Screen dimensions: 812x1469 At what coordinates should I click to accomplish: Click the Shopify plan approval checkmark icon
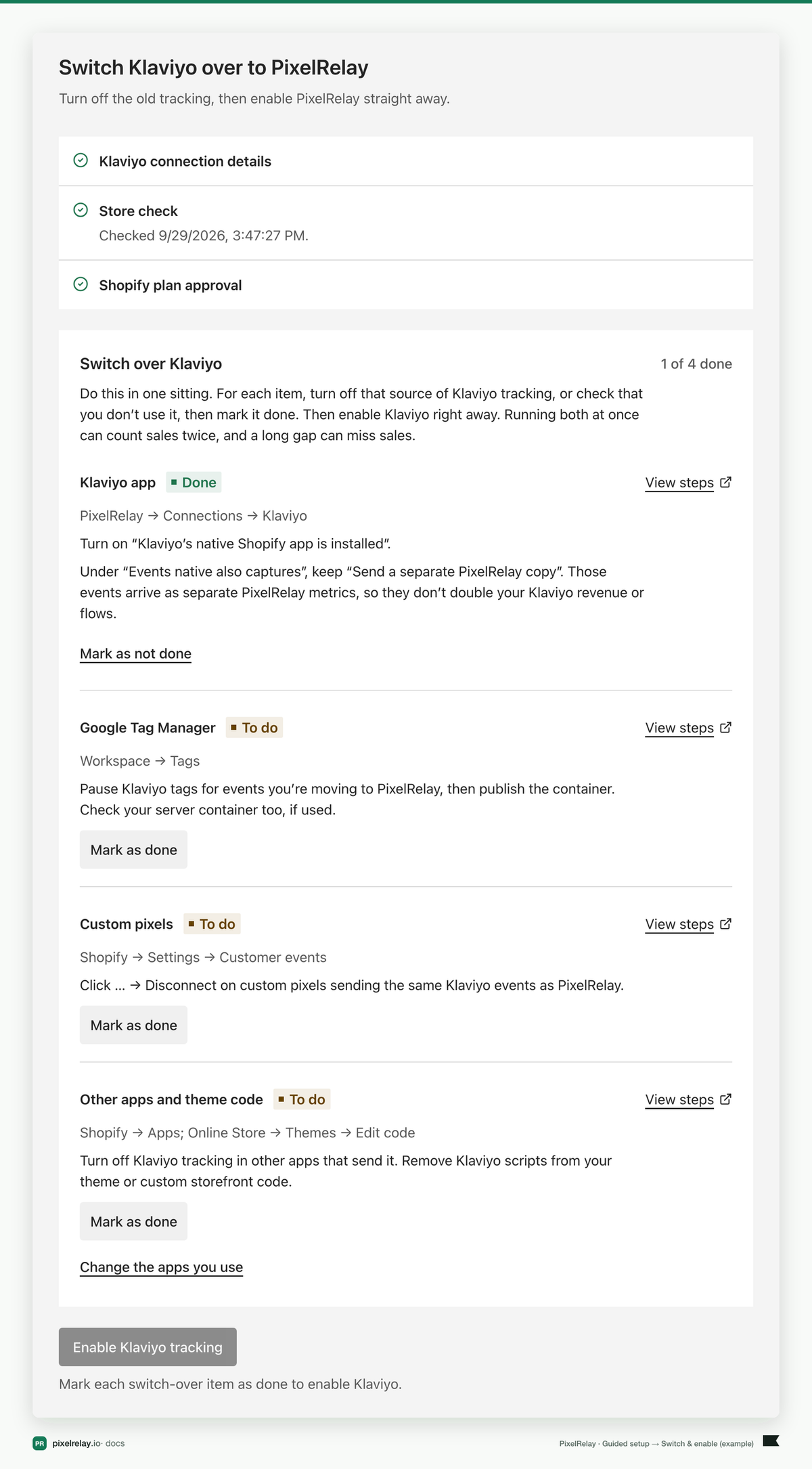pos(81,284)
